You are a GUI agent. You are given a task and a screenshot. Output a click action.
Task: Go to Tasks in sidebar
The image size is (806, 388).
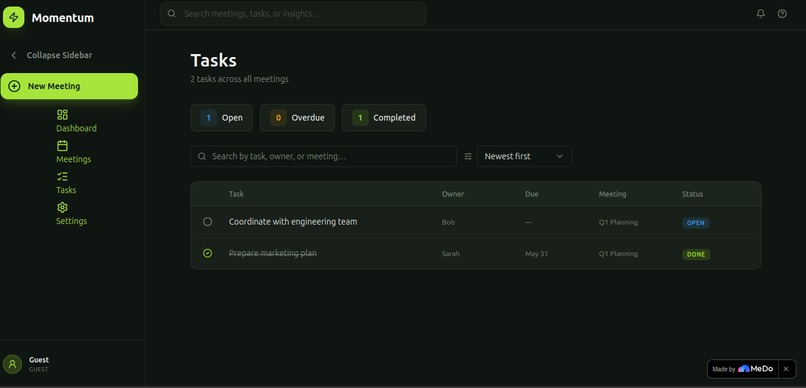(x=66, y=190)
